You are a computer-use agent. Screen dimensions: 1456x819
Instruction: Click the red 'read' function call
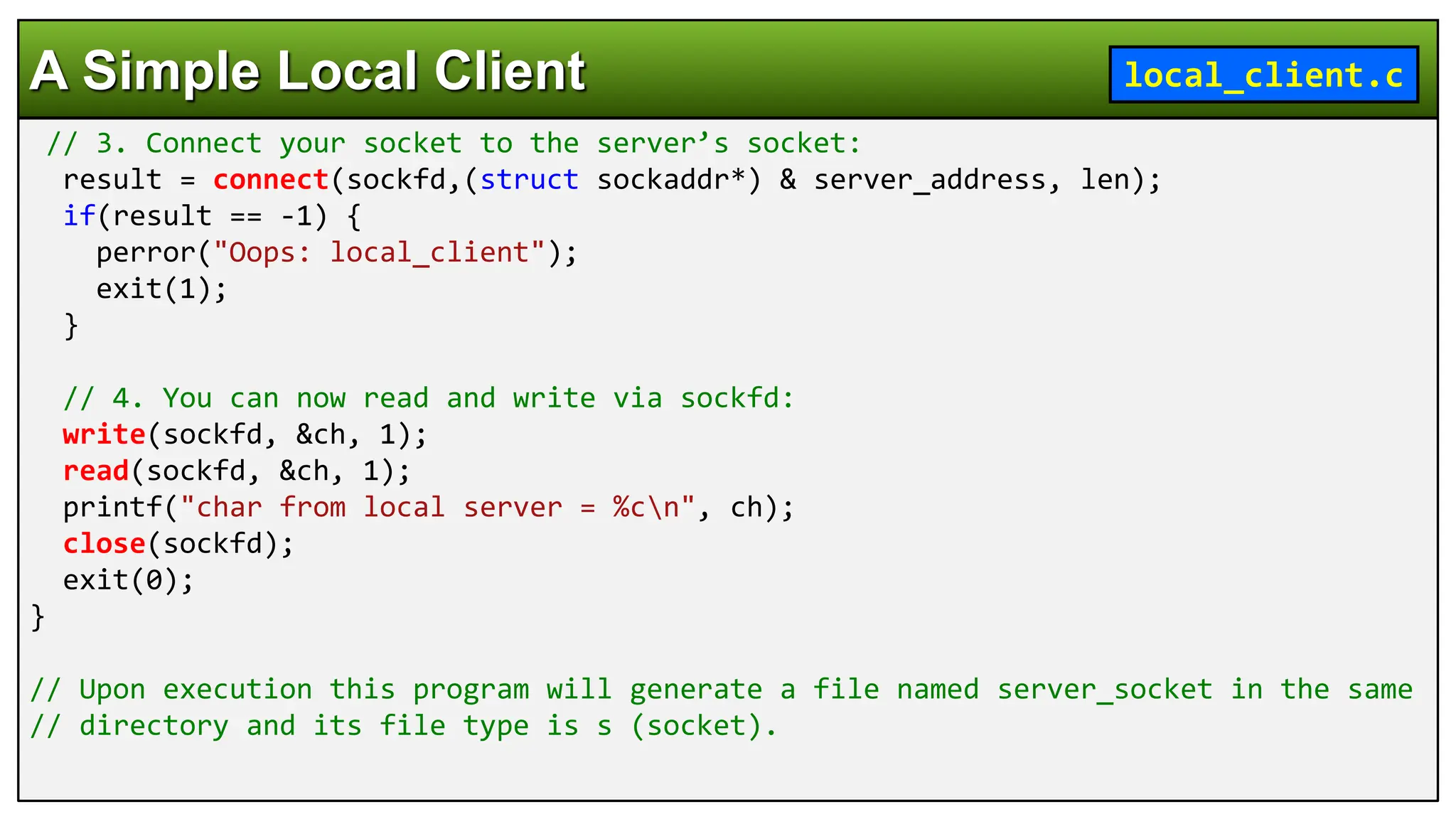96,471
